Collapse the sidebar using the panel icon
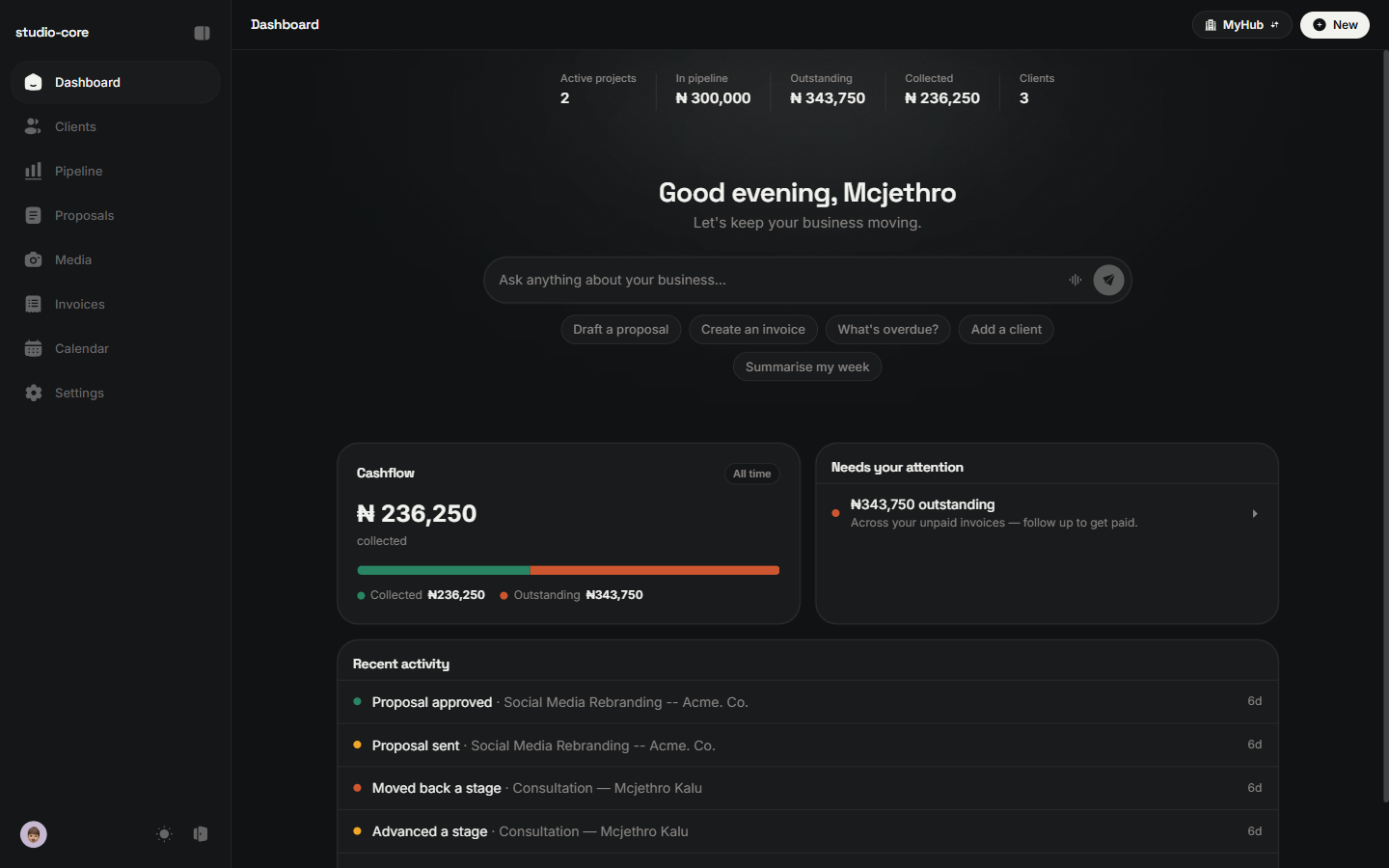 pyautogui.click(x=202, y=33)
